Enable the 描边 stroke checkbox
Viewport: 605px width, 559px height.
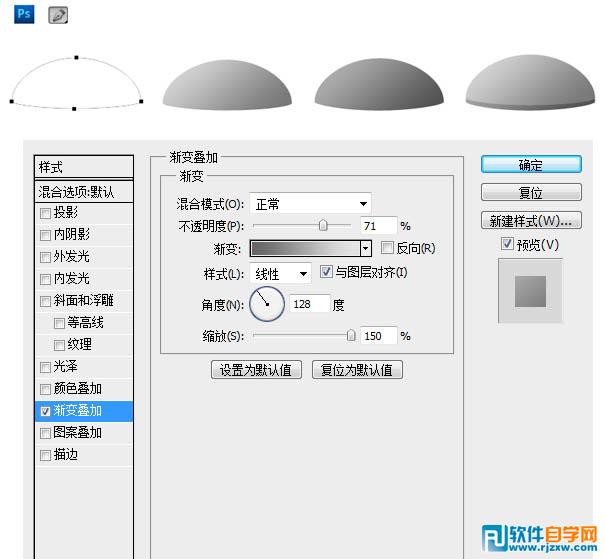(45, 455)
